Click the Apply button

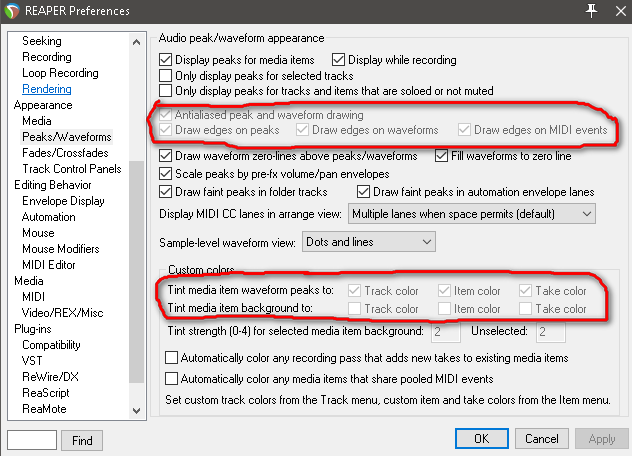point(602,438)
